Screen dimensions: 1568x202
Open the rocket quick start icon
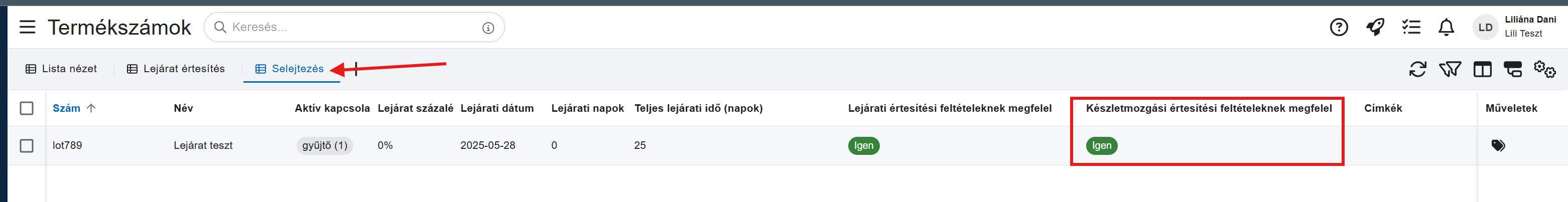(x=1374, y=28)
